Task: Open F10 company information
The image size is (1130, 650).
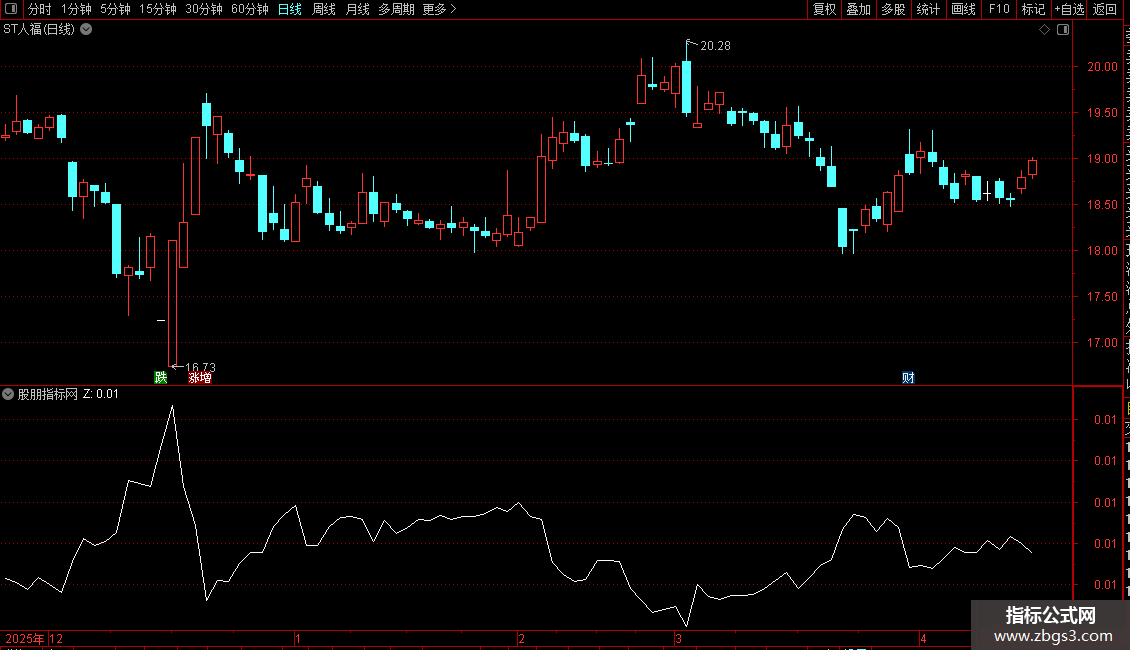Action: pyautogui.click(x=999, y=9)
